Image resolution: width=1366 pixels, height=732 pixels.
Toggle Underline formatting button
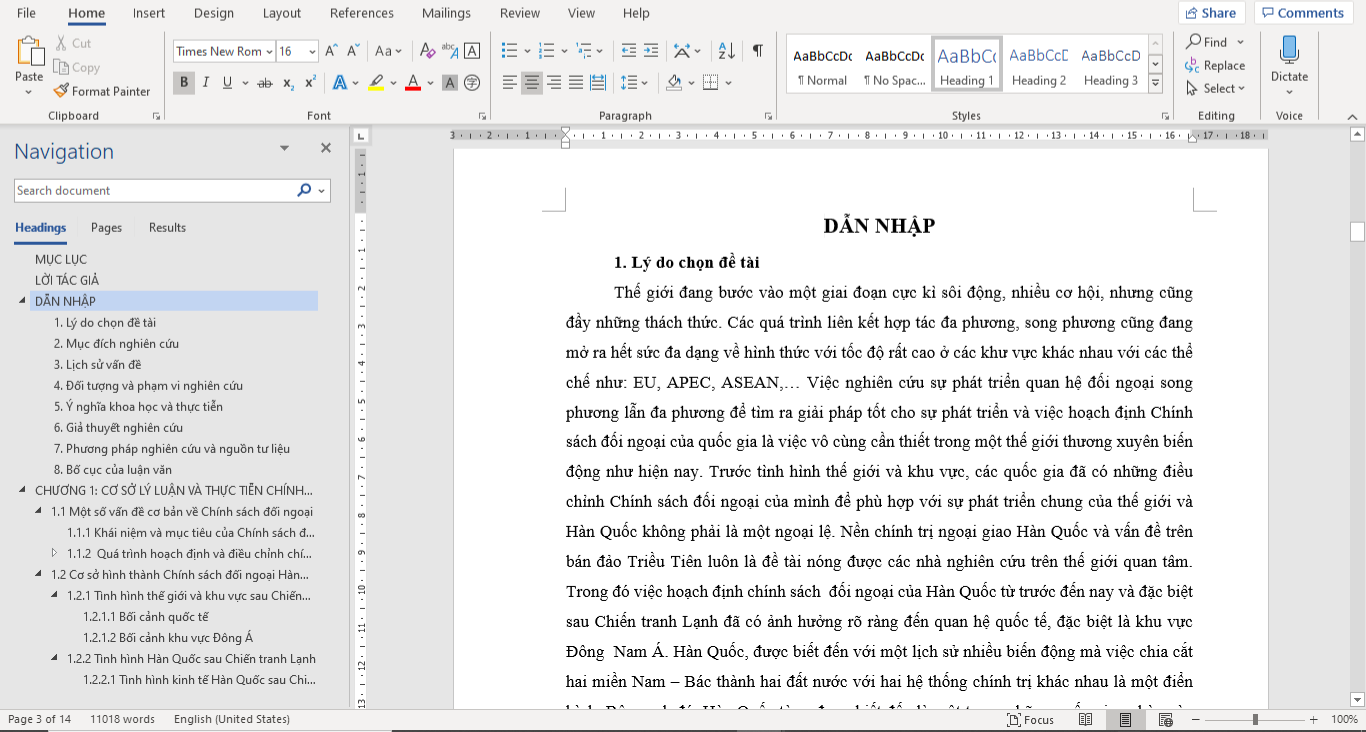pos(227,83)
